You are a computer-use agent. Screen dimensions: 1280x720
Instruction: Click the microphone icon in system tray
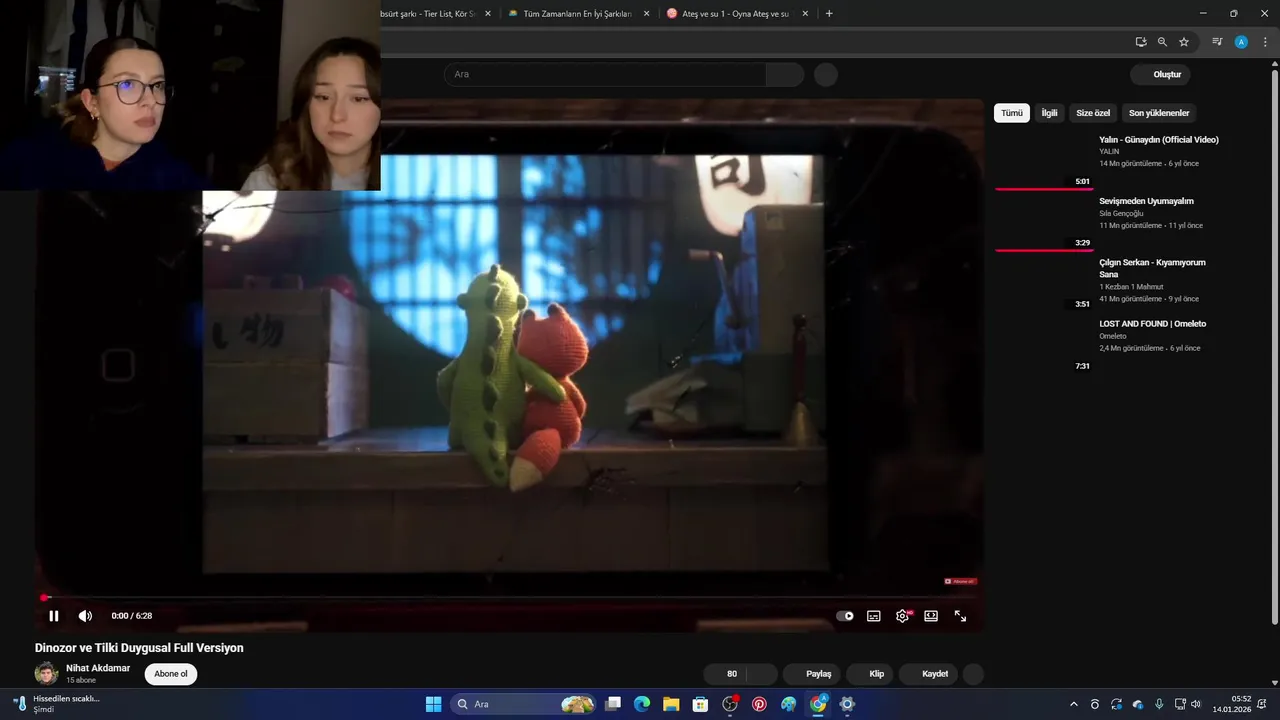pos(1159,704)
